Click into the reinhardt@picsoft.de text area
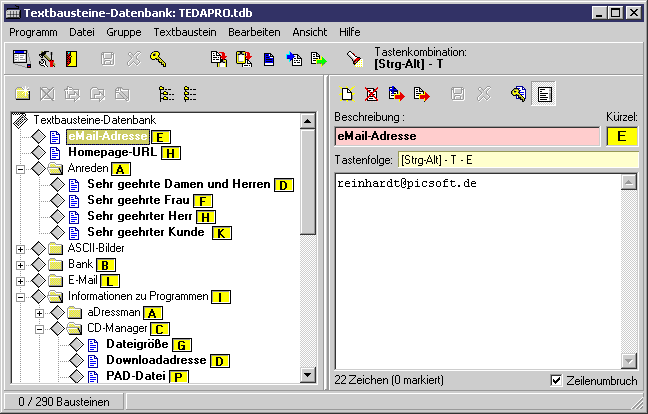The width and height of the screenshot is (648, 414). point(478,272)
